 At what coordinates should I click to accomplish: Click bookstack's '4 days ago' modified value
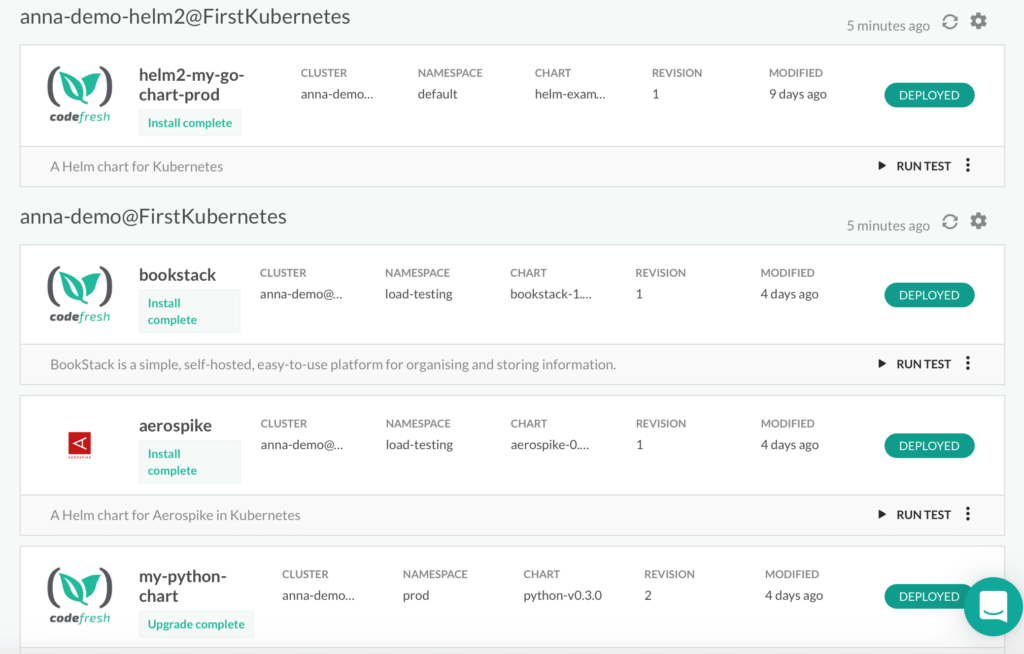[x=789, y=294]
